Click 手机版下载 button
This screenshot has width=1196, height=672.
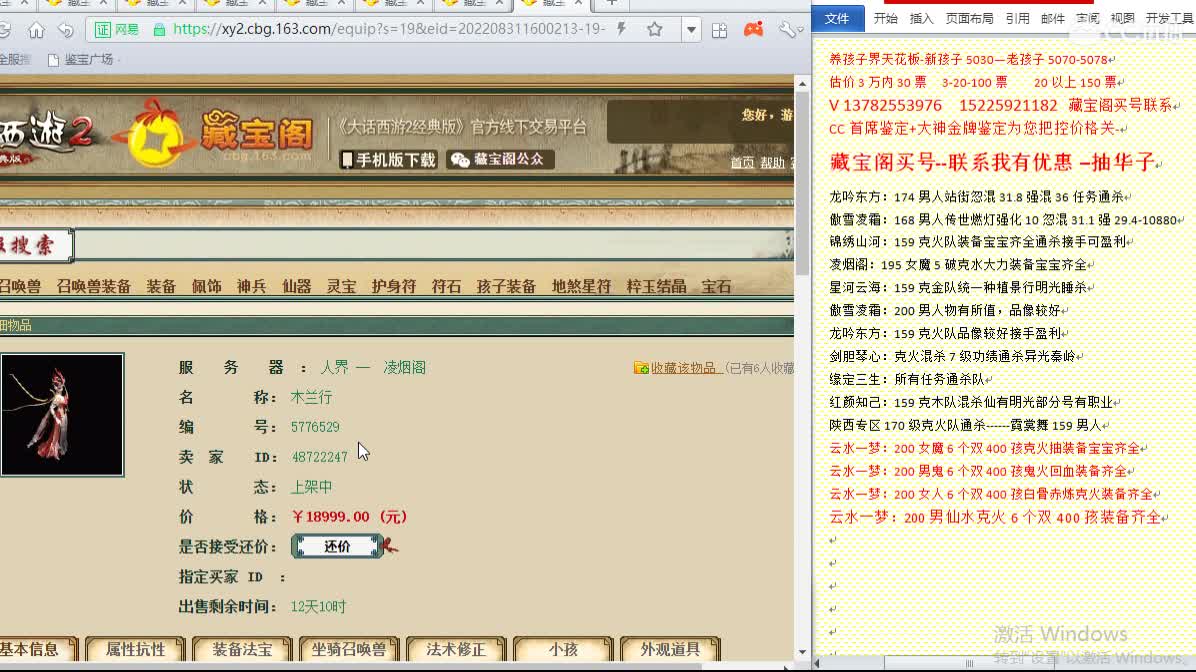(x=388, y=159)
